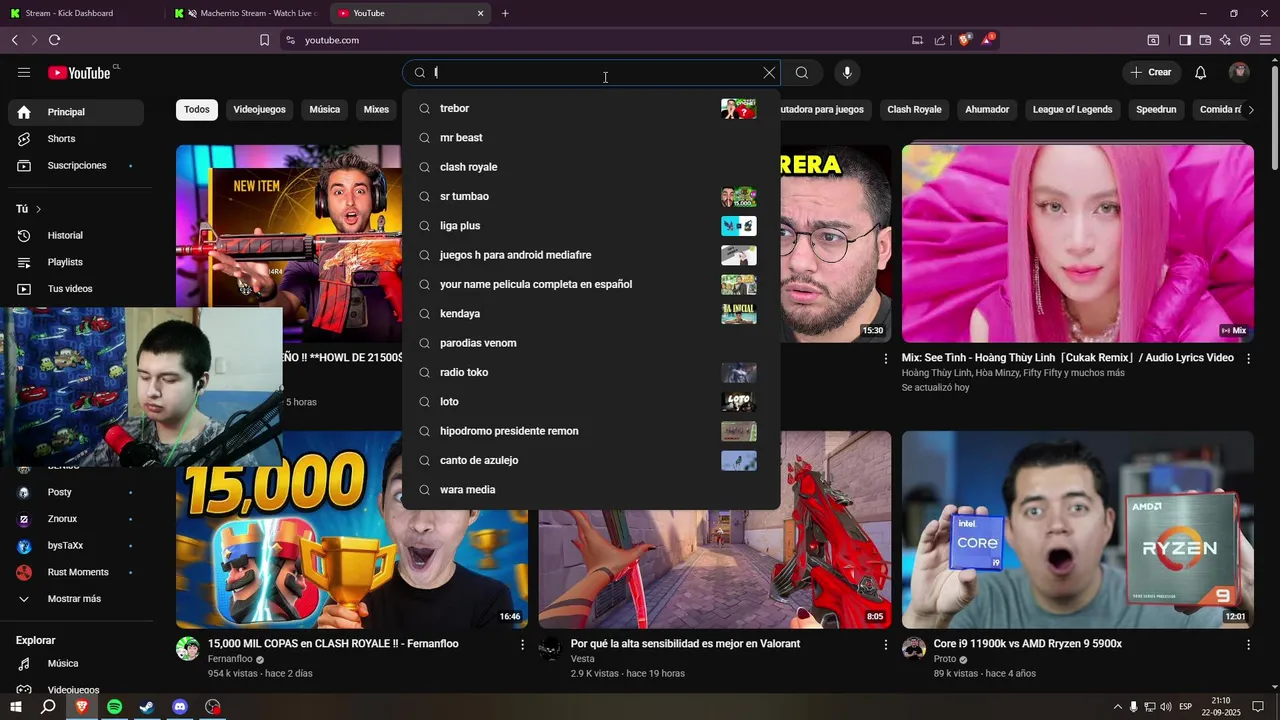Image resolution: width=1280 pixels, height=720 pixels.
Task: Select the 'League of Legends' filter chip
Action: [1072, 110]
